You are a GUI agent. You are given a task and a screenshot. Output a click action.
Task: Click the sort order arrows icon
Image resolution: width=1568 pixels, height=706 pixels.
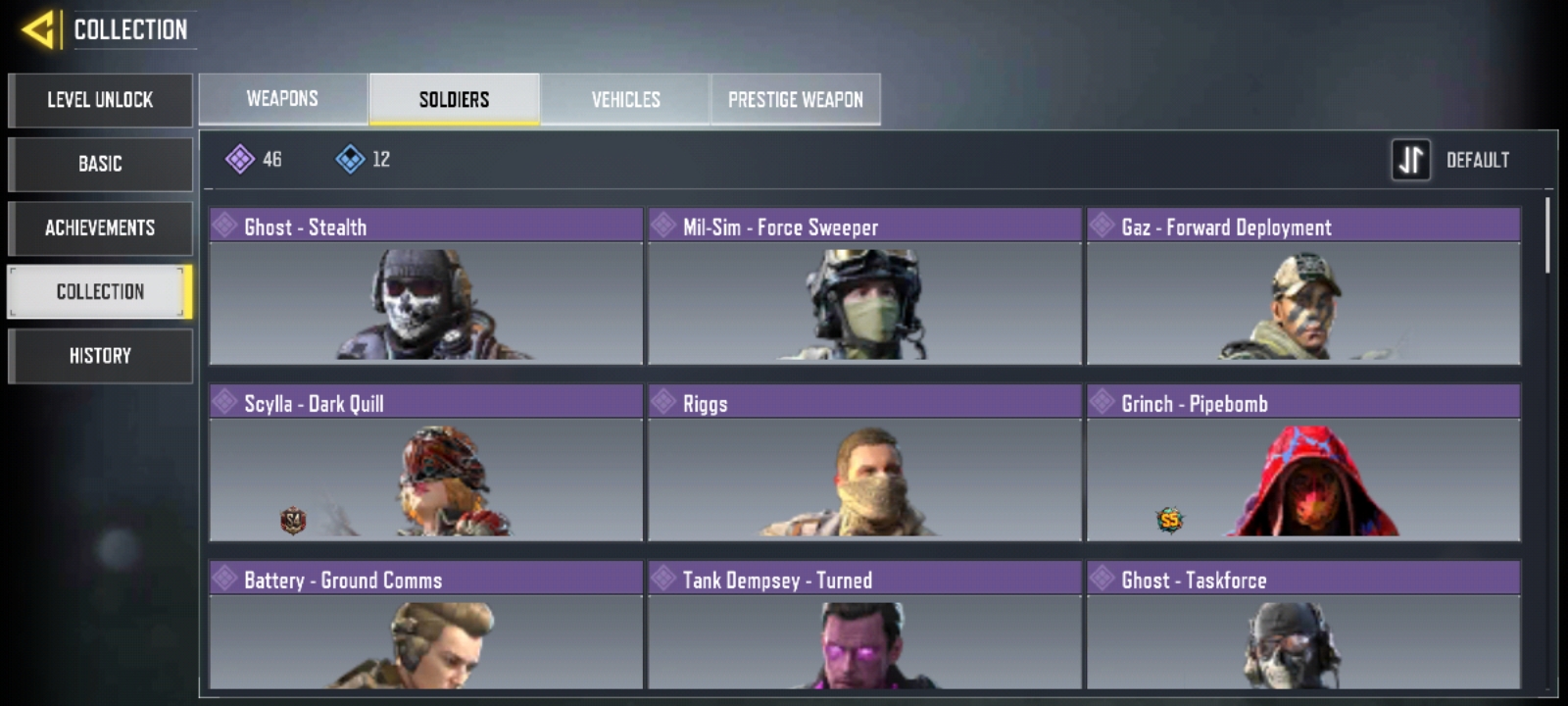click(x=1411, y=160)
